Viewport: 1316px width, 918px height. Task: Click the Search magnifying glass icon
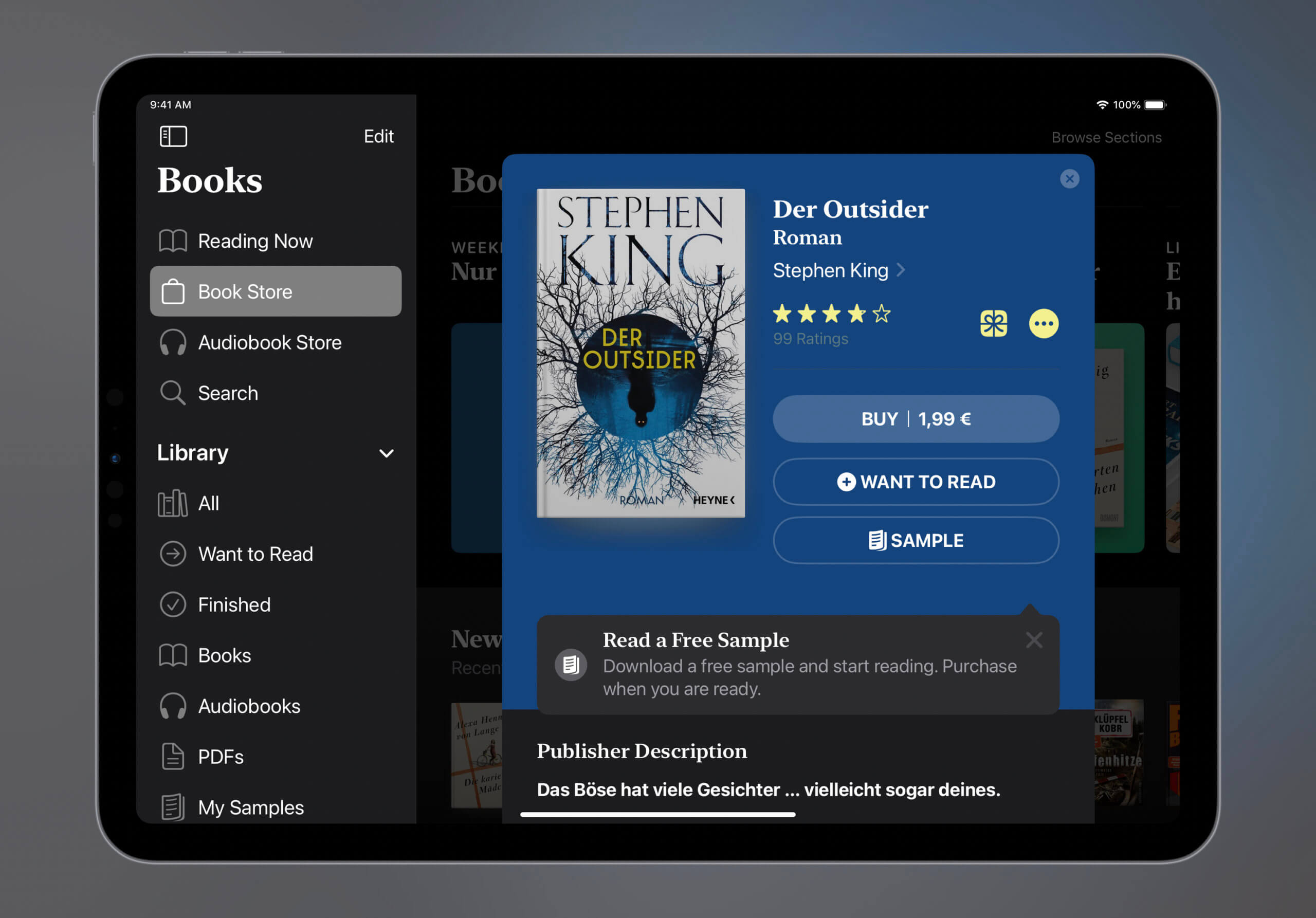[173, 393]
